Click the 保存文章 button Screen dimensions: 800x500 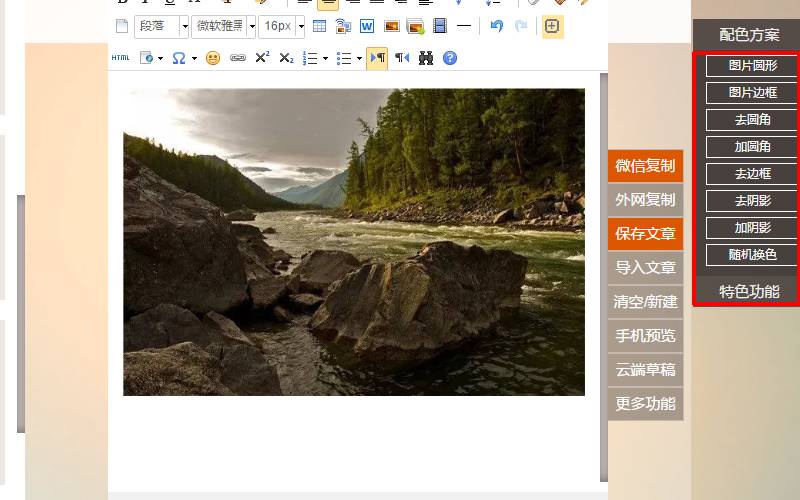click(645, 234)
